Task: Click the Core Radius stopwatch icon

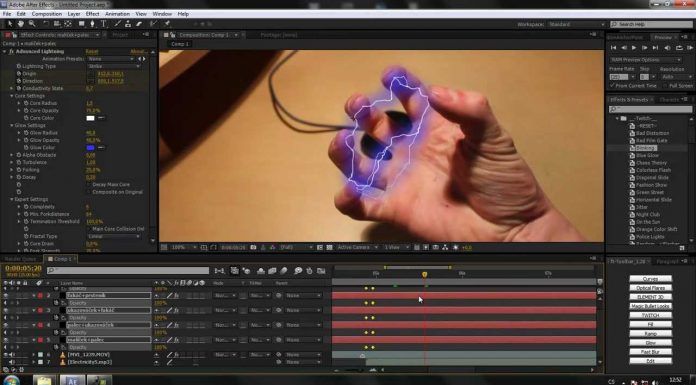Action: click(26, 103)
